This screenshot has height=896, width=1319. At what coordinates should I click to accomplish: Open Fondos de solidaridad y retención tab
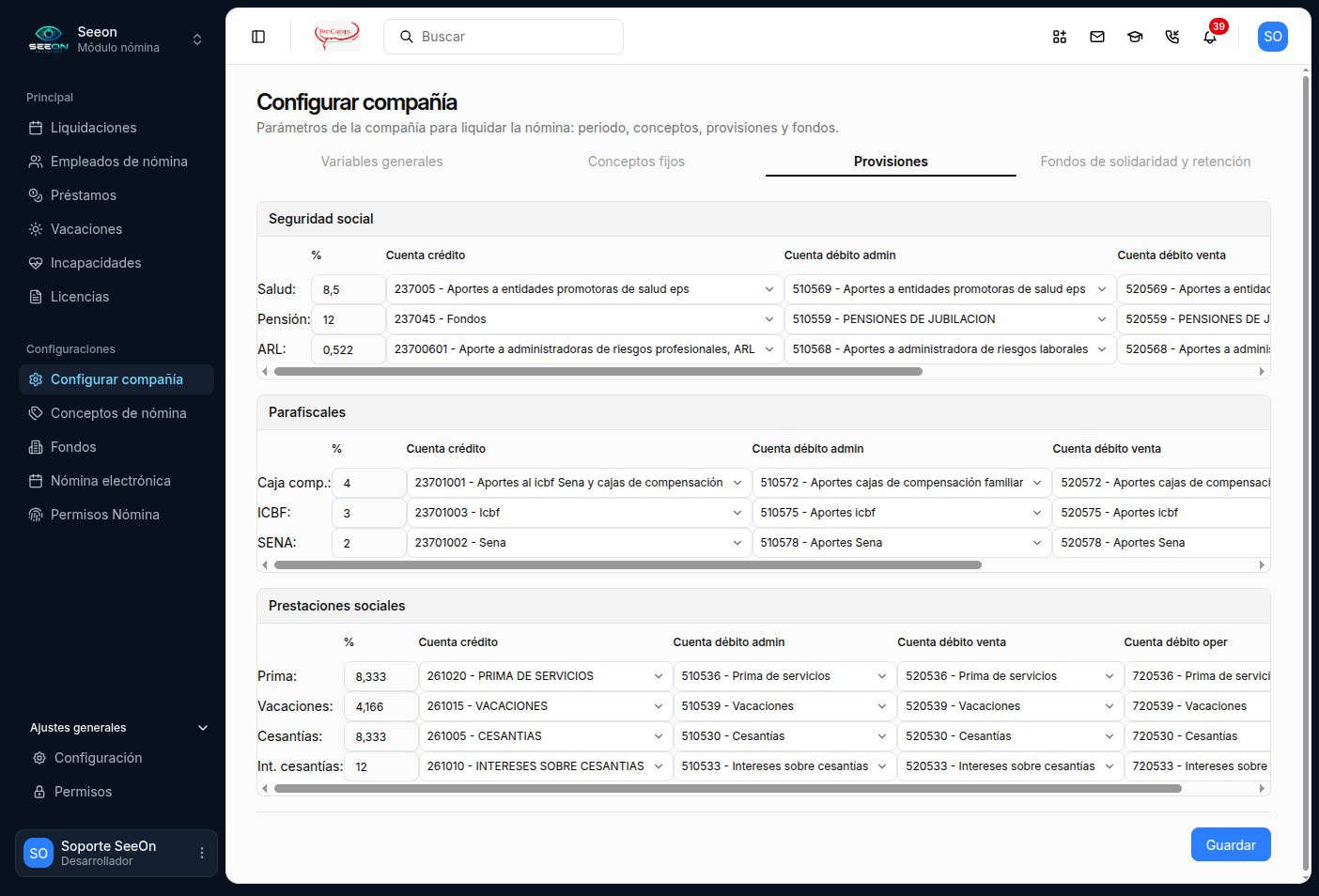pyautogui.click(x=1145, y=162)
